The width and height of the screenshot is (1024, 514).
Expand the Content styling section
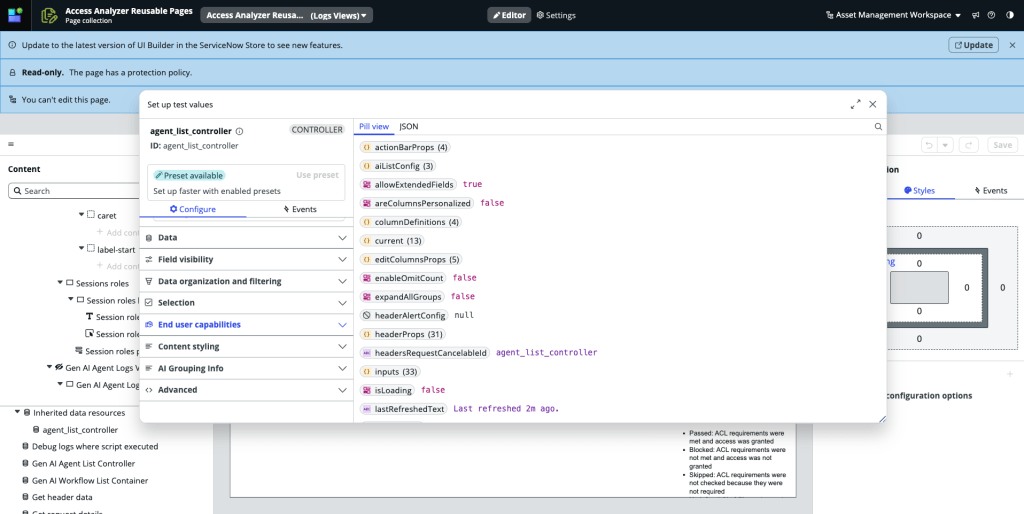point(246,347)
